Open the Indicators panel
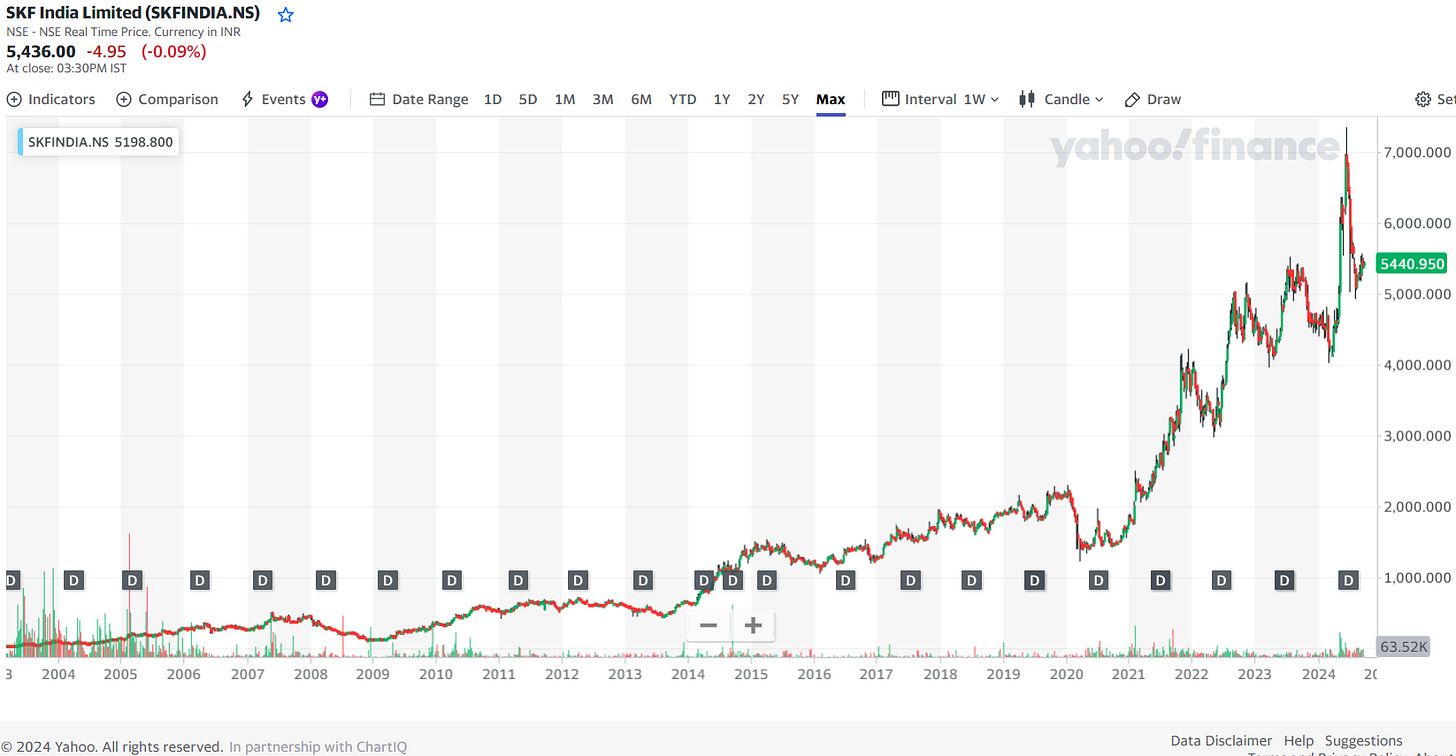This screenshot has height=756, width=1456. click(x=51, y=99)
